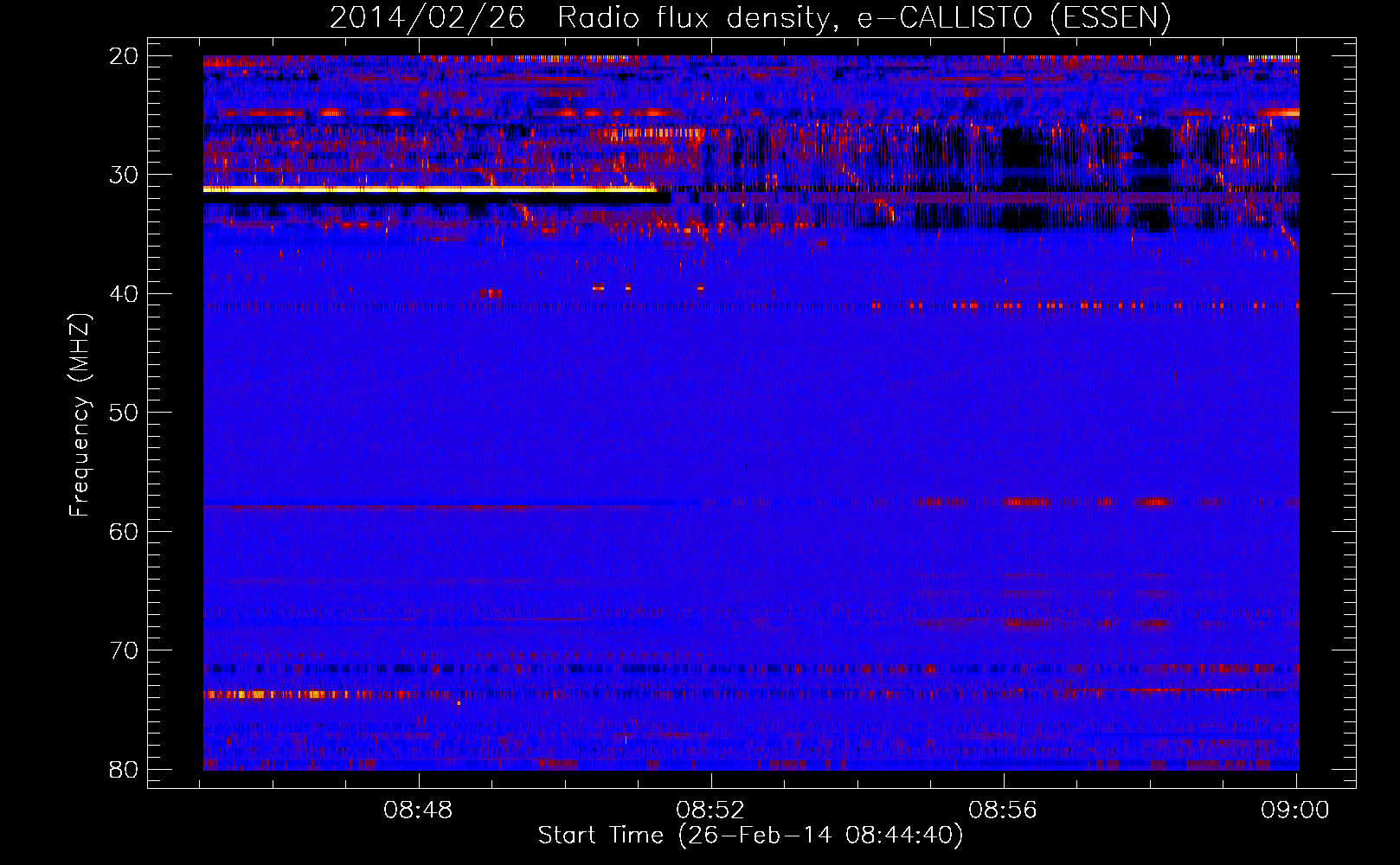Click the 50 frequency tick label
The height and width of the screenshot is (865, 1400).
(x=124, y=413)
